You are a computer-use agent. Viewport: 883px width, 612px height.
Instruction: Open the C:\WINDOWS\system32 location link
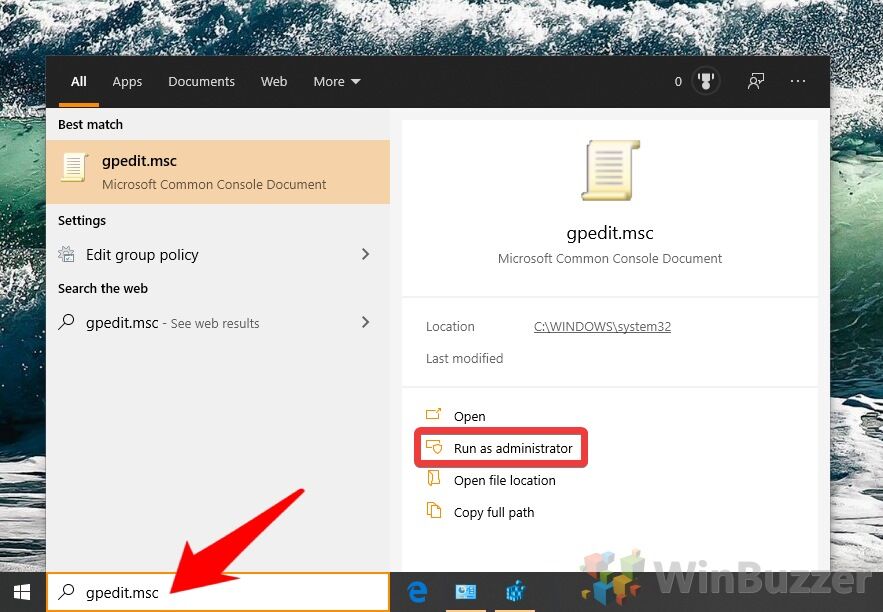tap(602, 327)
